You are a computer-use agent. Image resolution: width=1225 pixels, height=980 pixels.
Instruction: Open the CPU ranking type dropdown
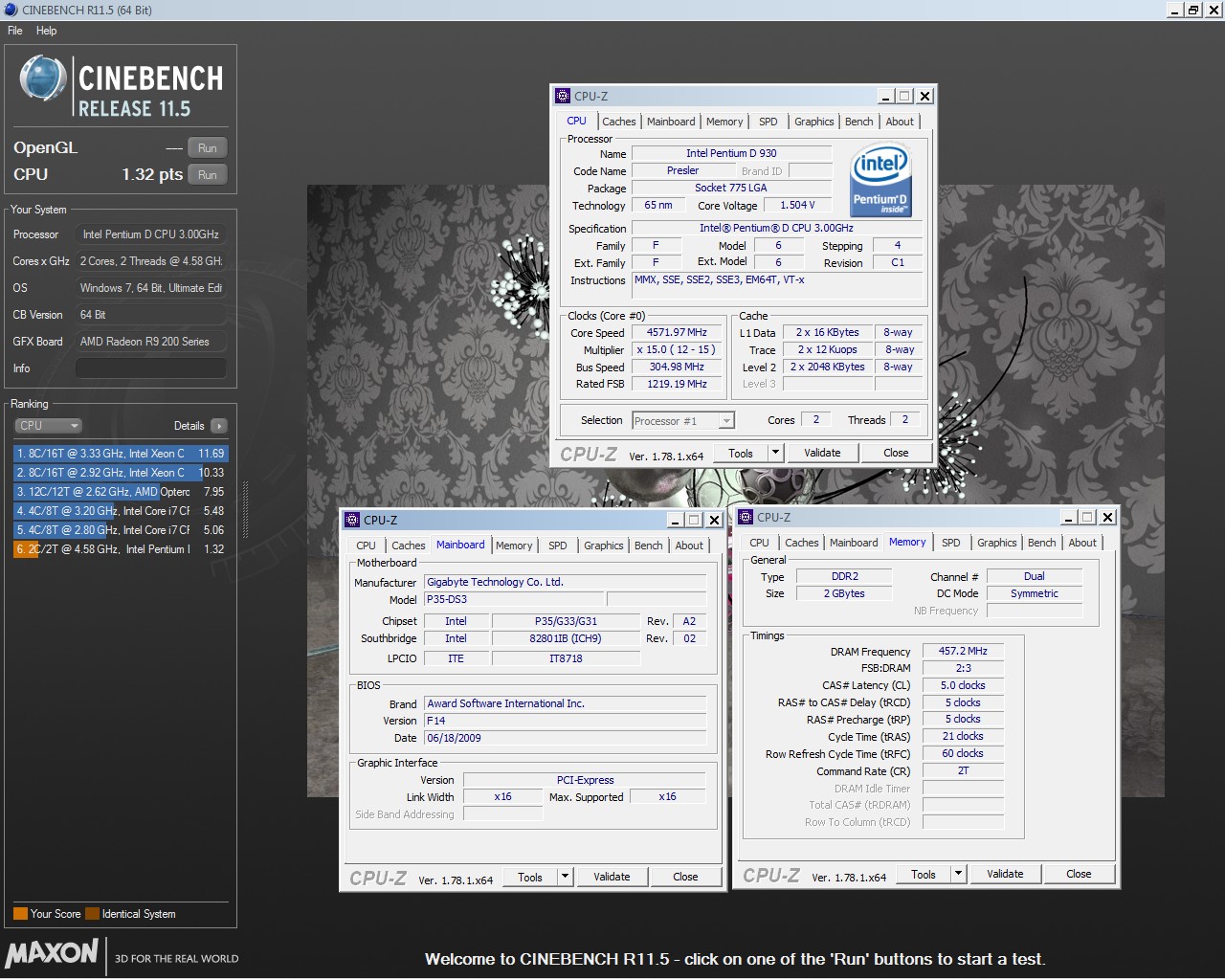point(48,426)
